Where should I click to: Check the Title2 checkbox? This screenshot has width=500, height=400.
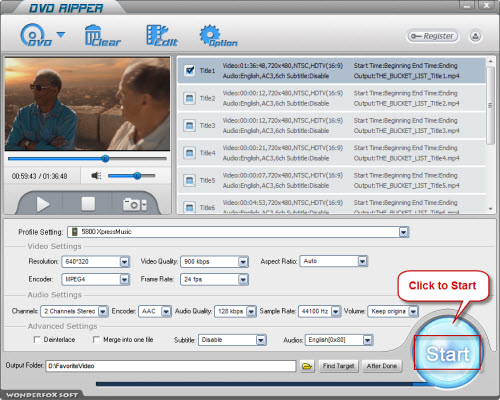(189, 98)
